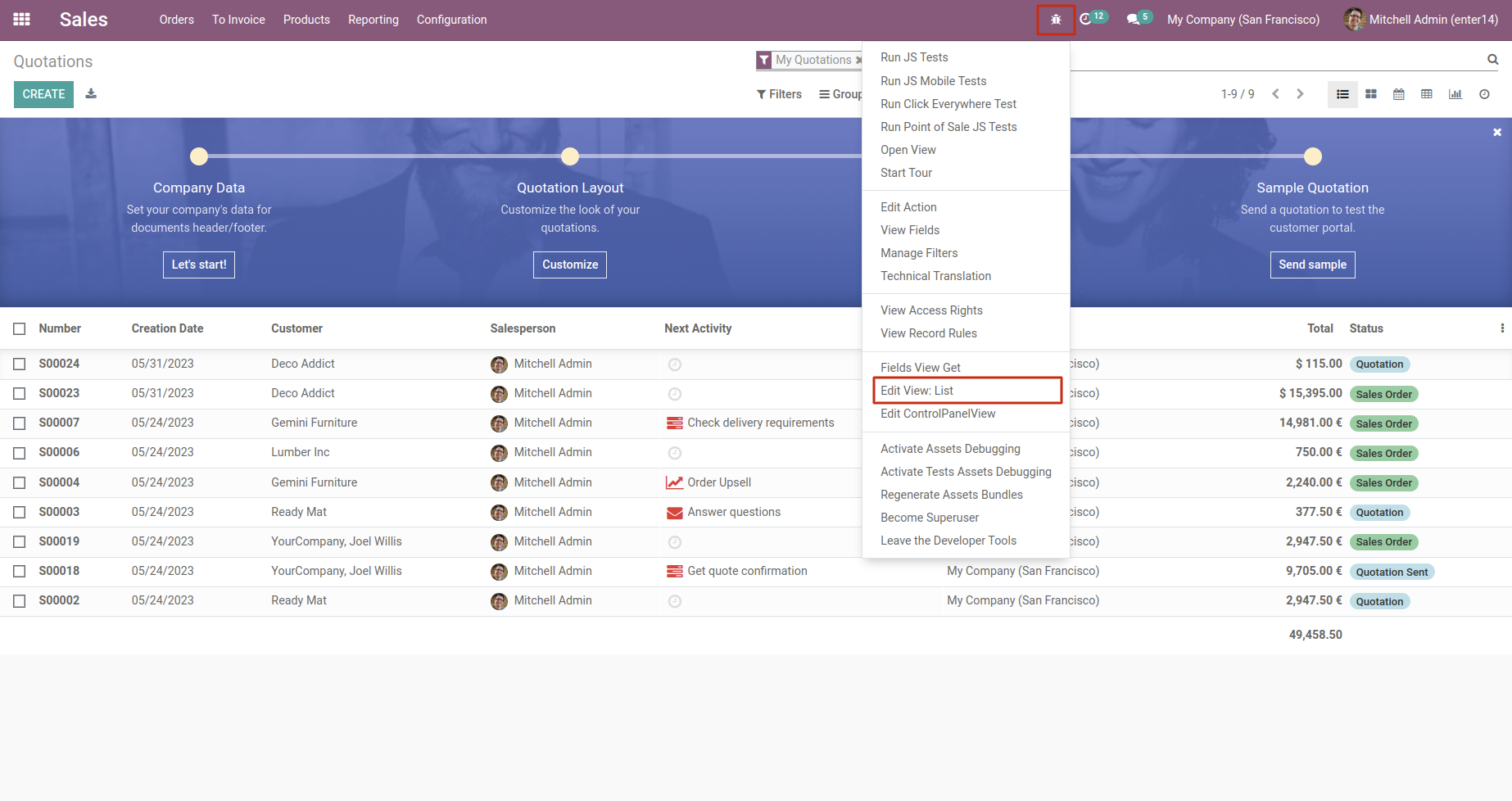Select View Fields in debug menu
The width and height of the screenshot is (1512, 801).
pyautogui.click(x=967, y=230)
